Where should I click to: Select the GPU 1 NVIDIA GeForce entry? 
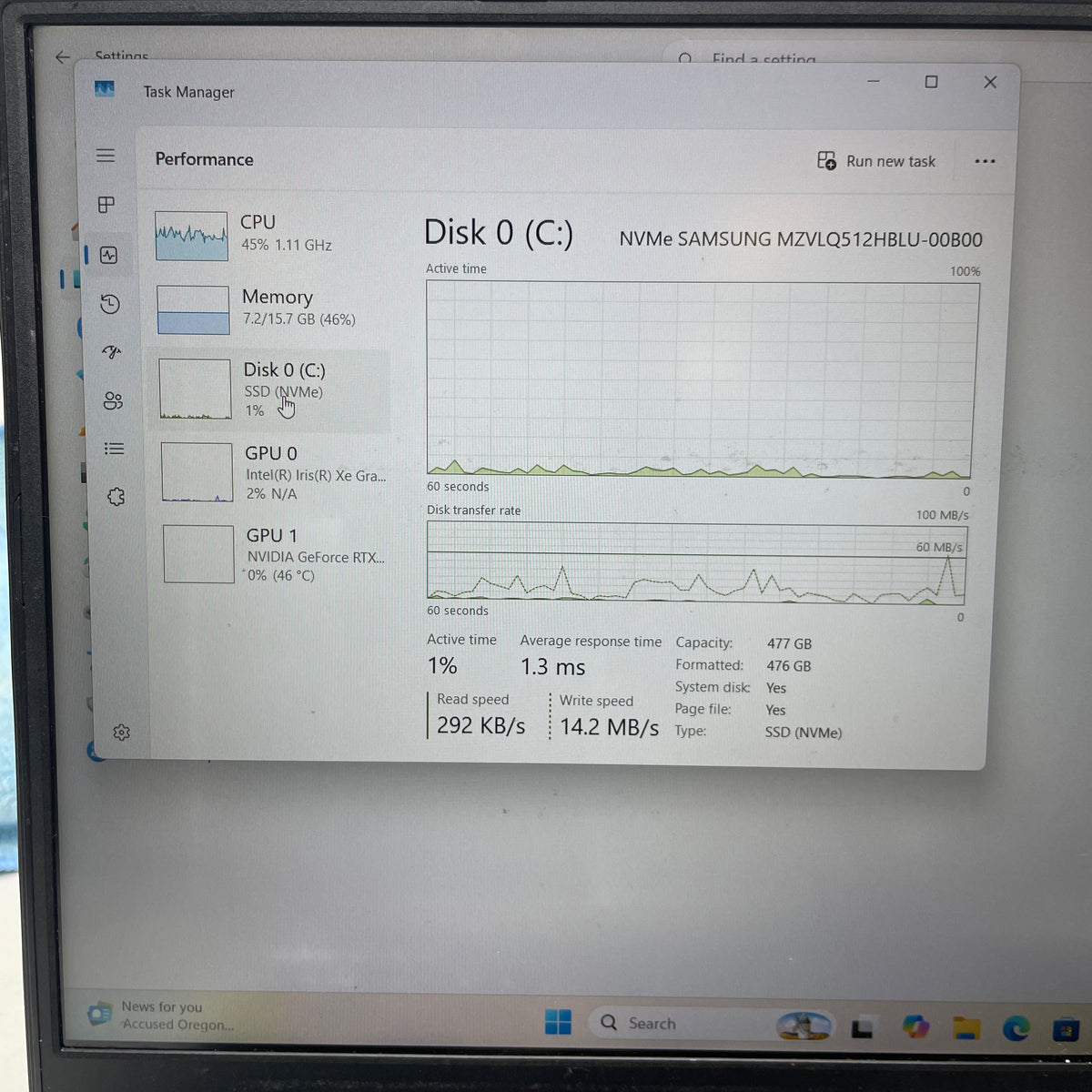point(271,555)
